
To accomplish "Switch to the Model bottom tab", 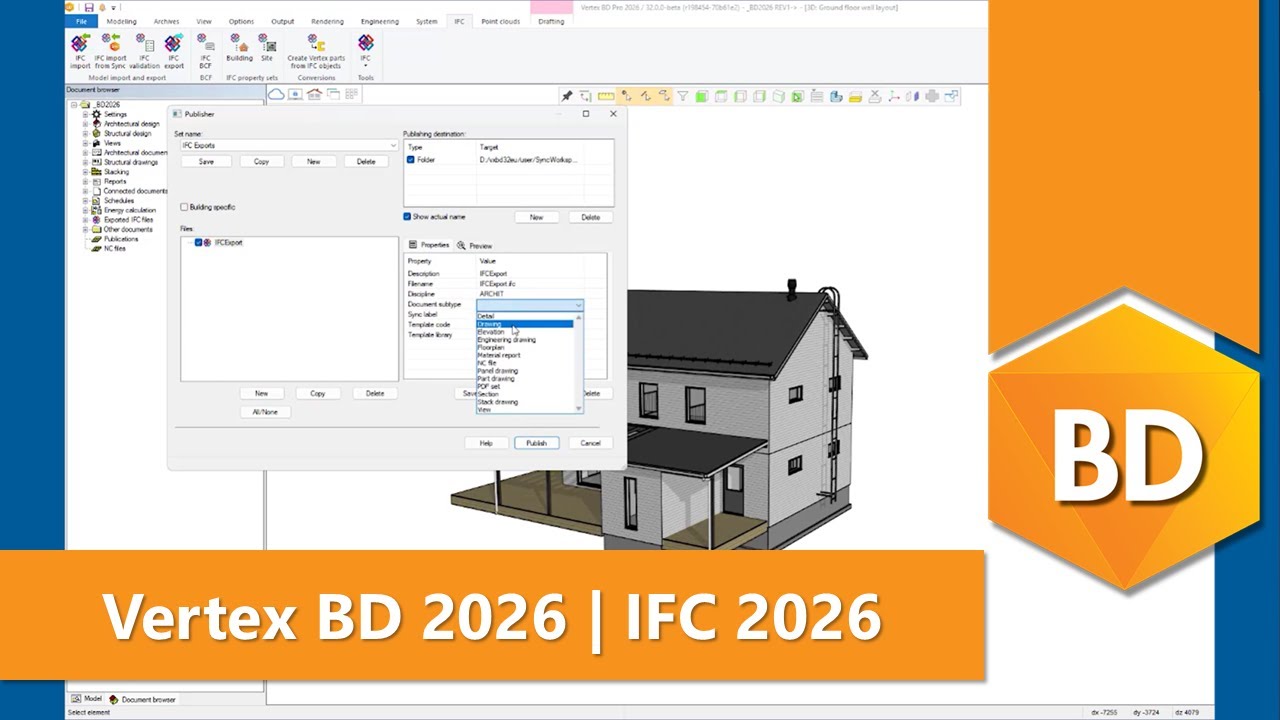I will tap(87, 699).
